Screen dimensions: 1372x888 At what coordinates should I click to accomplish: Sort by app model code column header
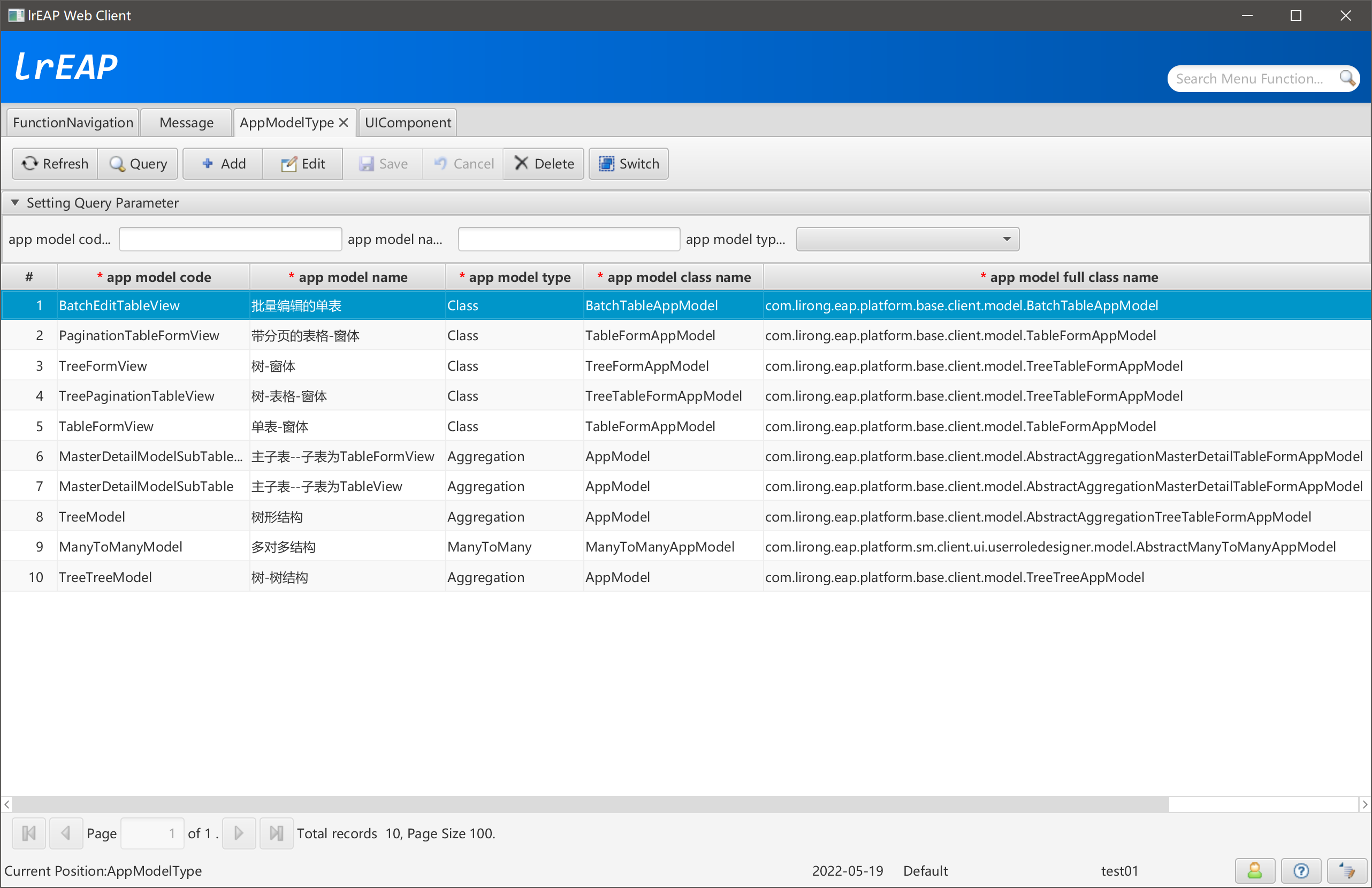(154, 277)
